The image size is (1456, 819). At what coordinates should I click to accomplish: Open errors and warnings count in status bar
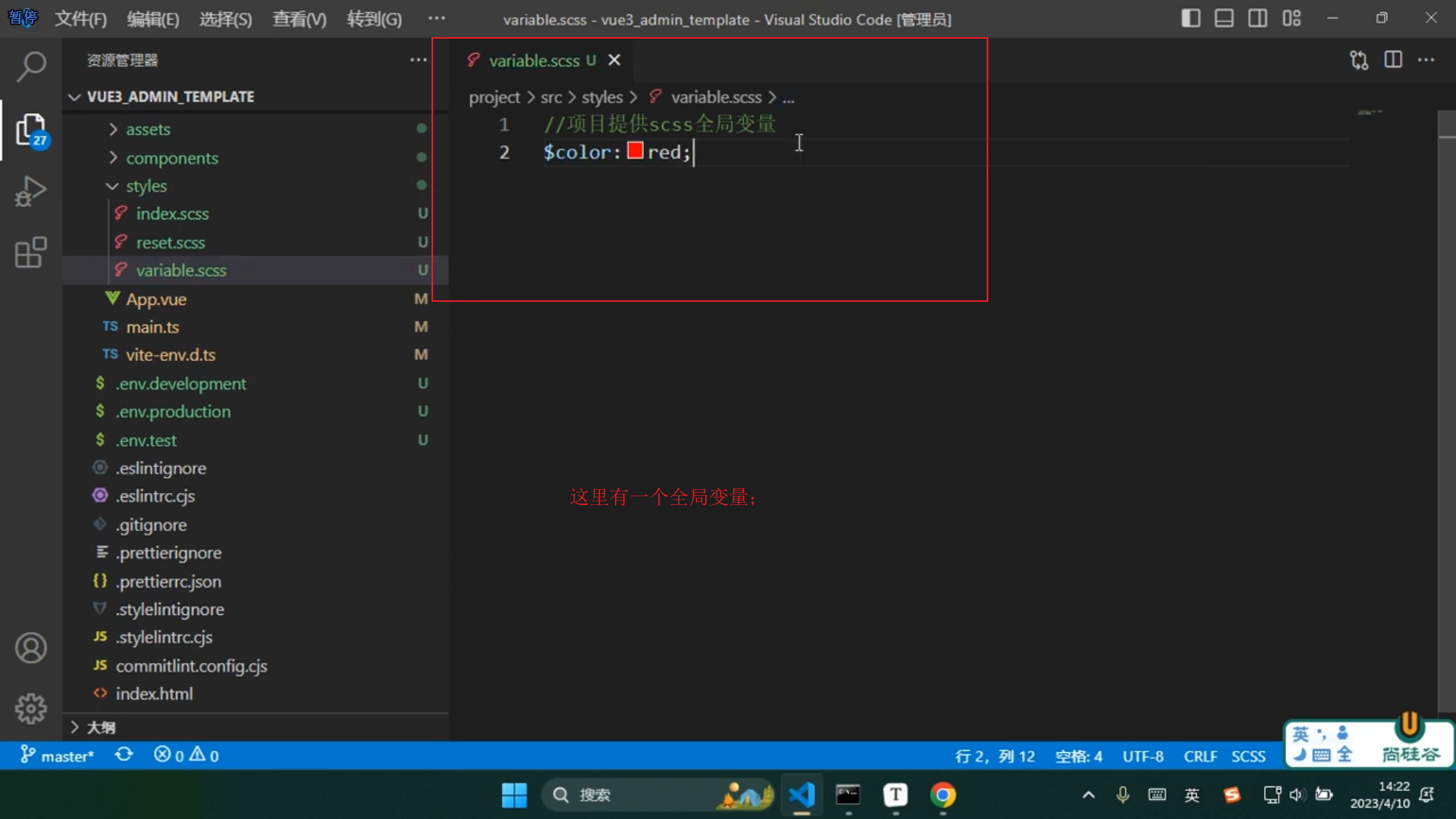pyautogui.click(x=187, y=755)
